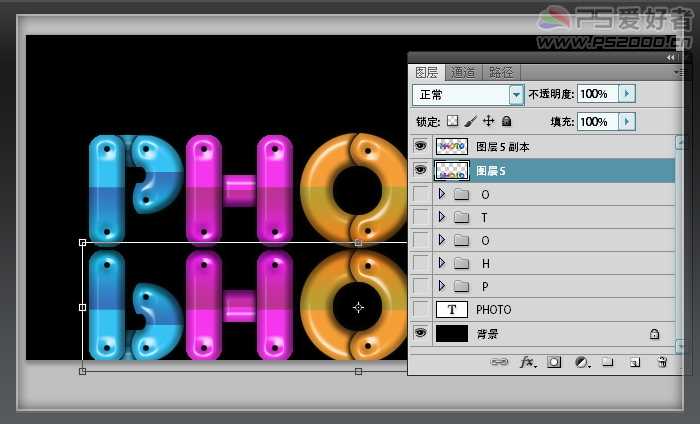Click the padlock on 背景 layer
Image resolution: width=700 pixels, height=424 pixels.
(x=654, y=333)
